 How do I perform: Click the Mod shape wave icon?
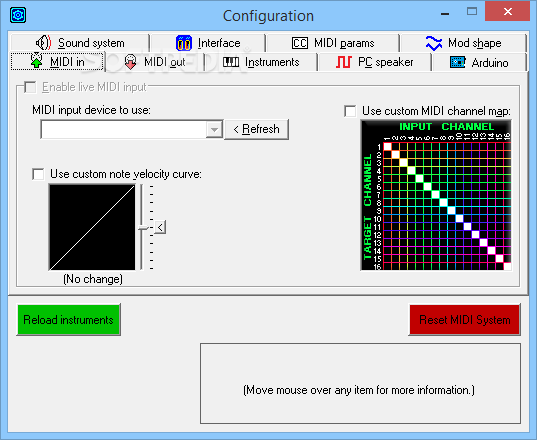434,43
